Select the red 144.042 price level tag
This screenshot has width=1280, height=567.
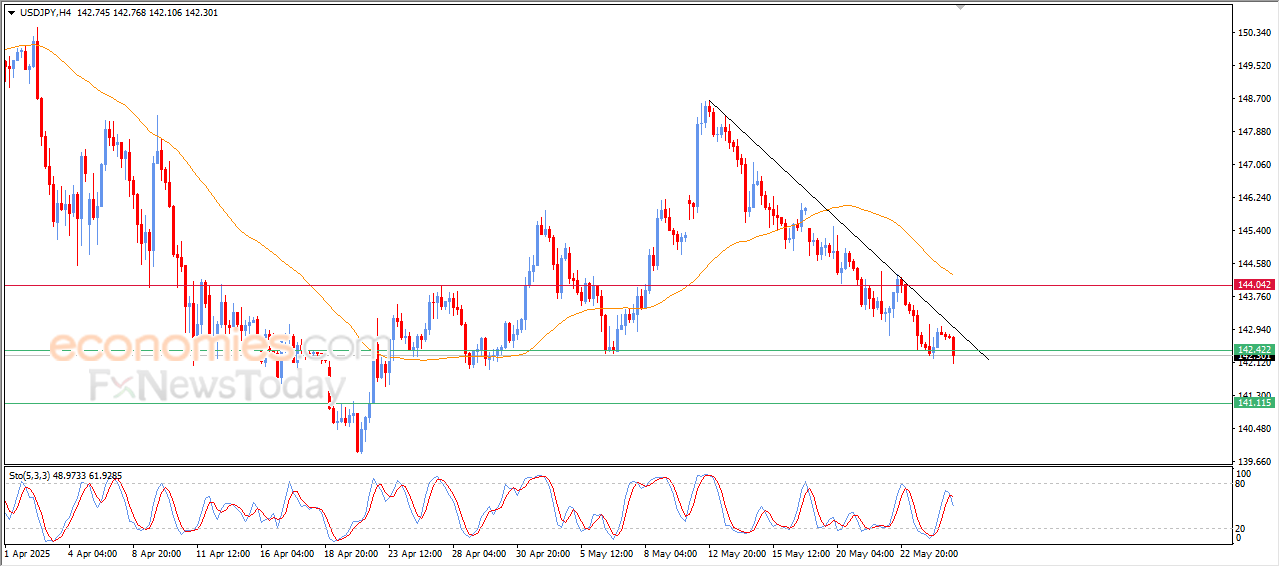(x=1254, y=285)
